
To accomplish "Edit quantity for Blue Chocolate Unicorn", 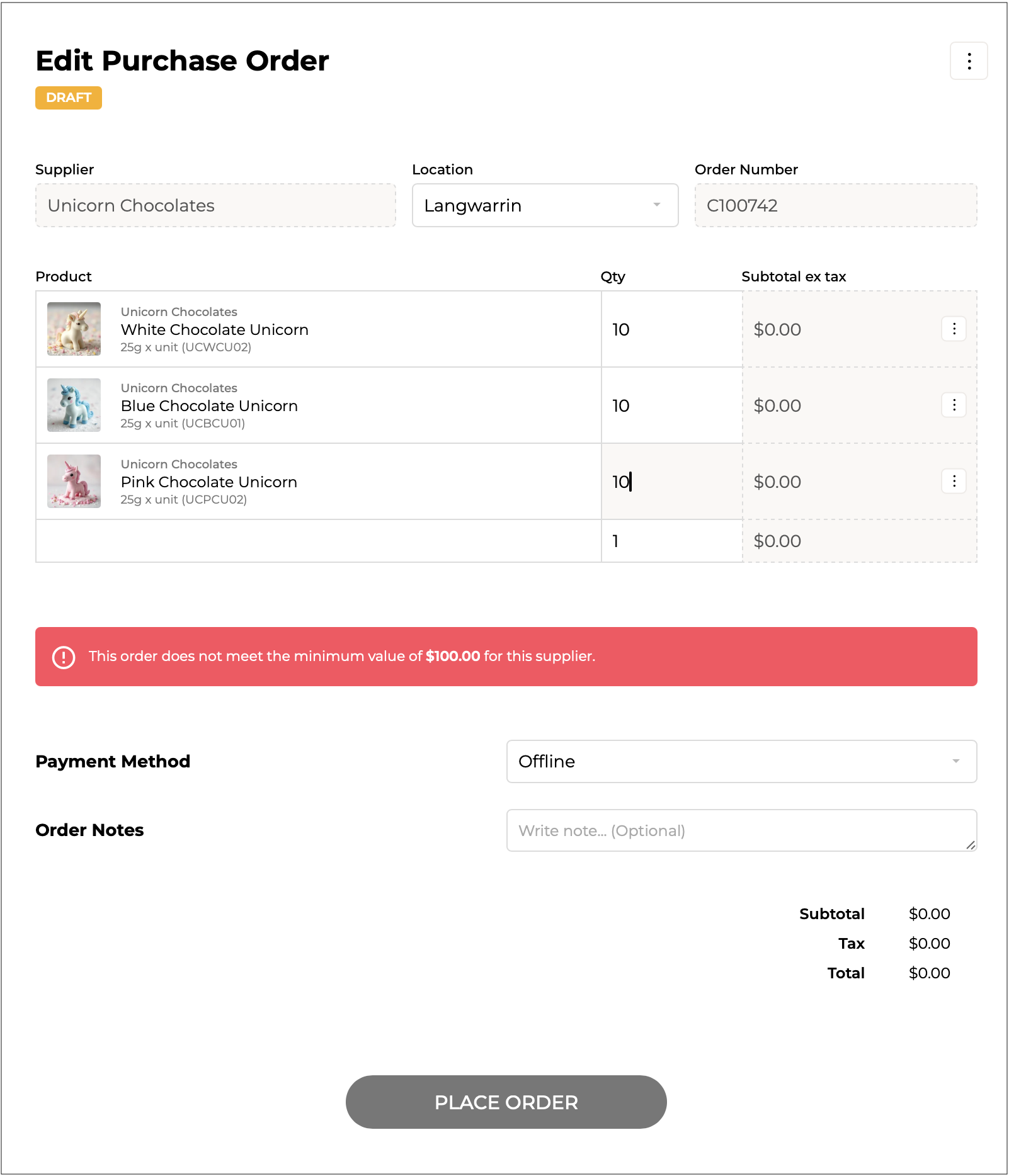I will point(671,405).
